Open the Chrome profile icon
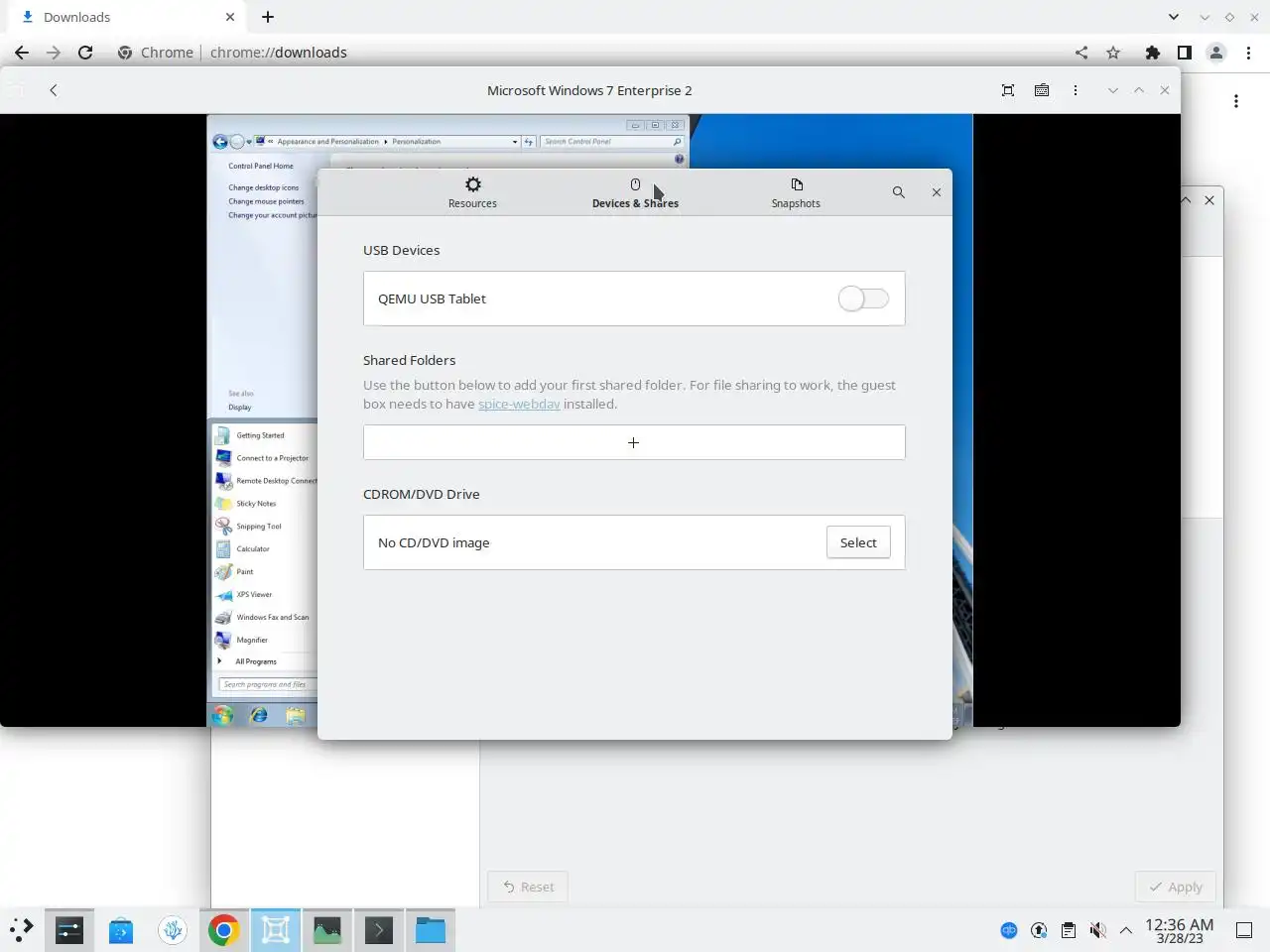Screen dimensions: 1270x952 click(x=1216, y=53)
